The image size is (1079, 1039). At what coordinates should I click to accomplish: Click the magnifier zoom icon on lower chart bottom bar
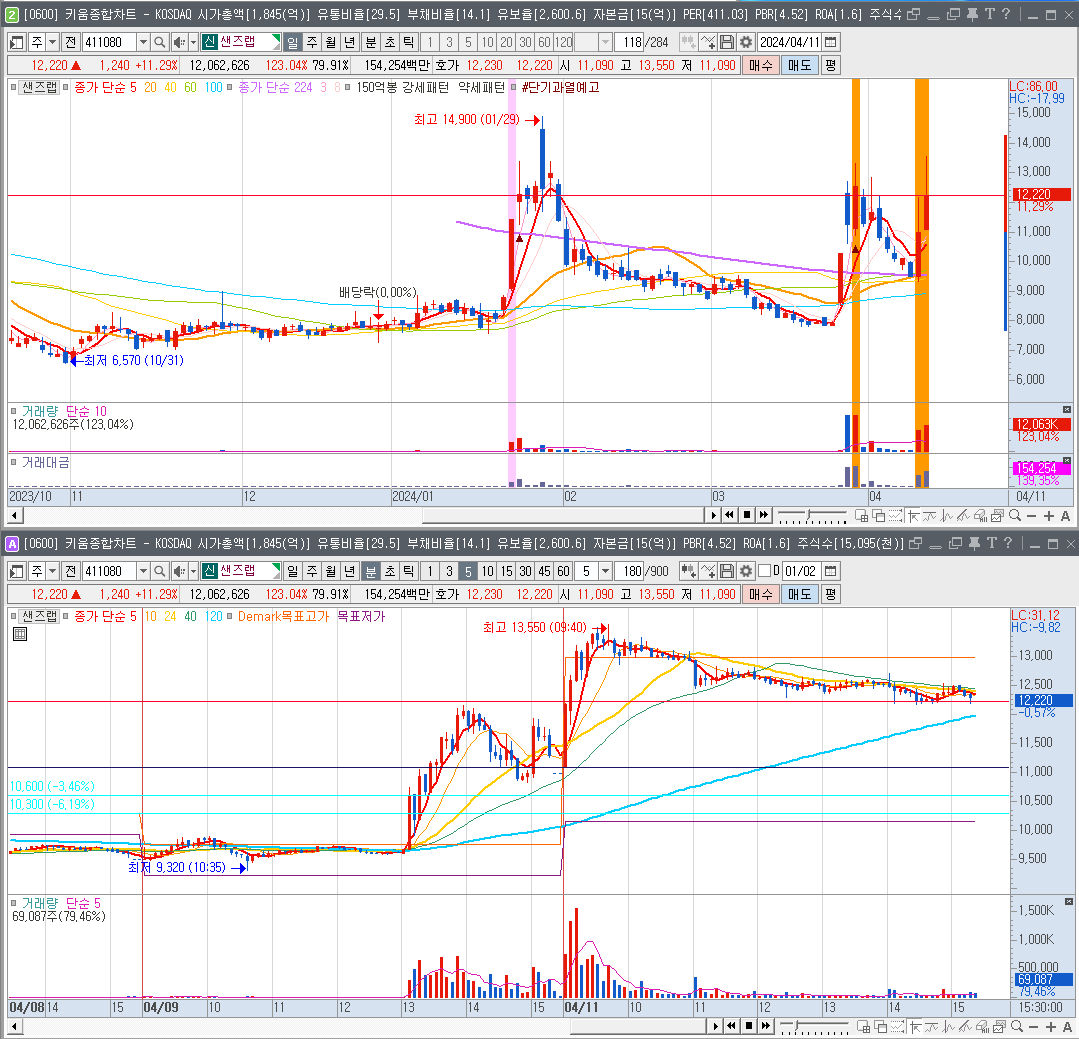tap(1017, 1027)
